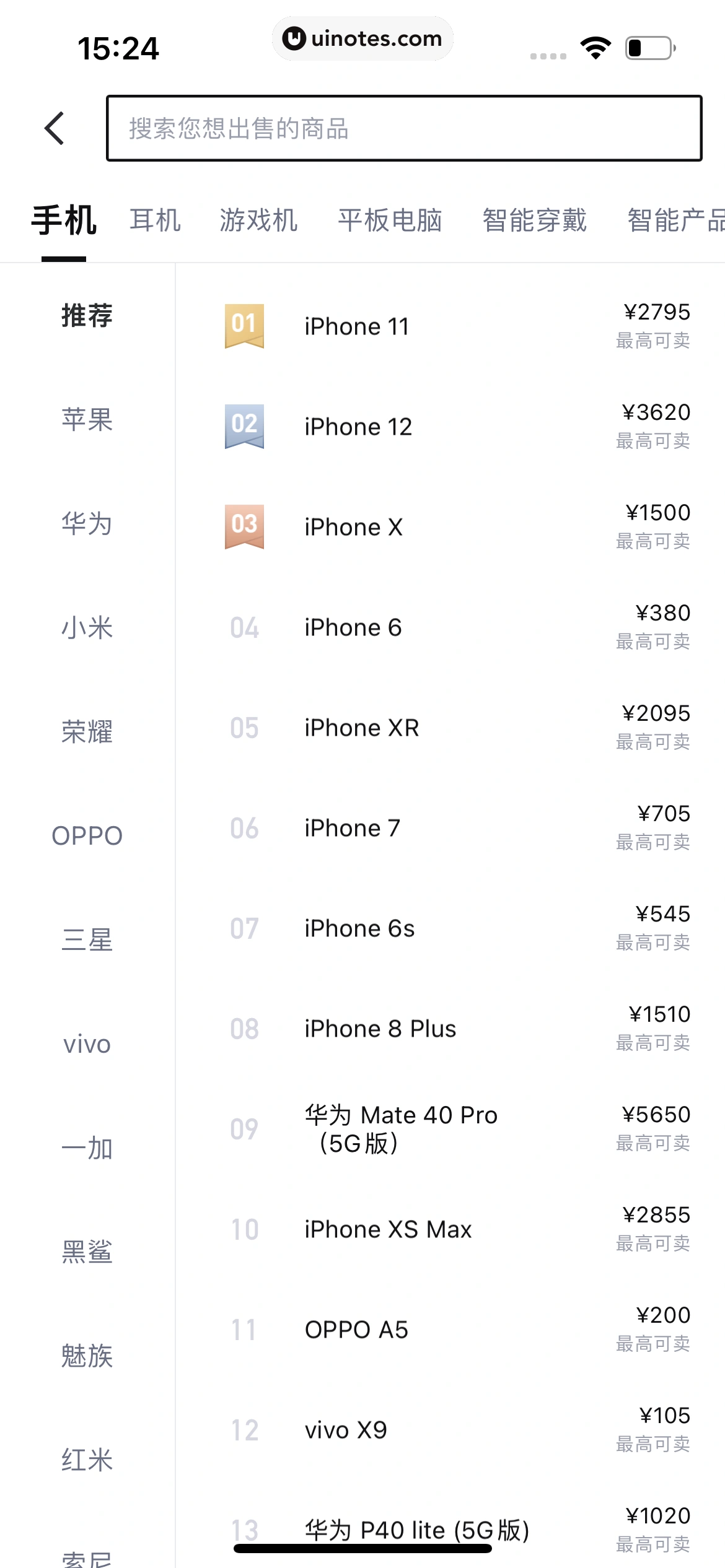Open the iPhone 11 listing
The width and height of the screenshot is (725, 1568).
pyautogui.click(x=356, y=325)
